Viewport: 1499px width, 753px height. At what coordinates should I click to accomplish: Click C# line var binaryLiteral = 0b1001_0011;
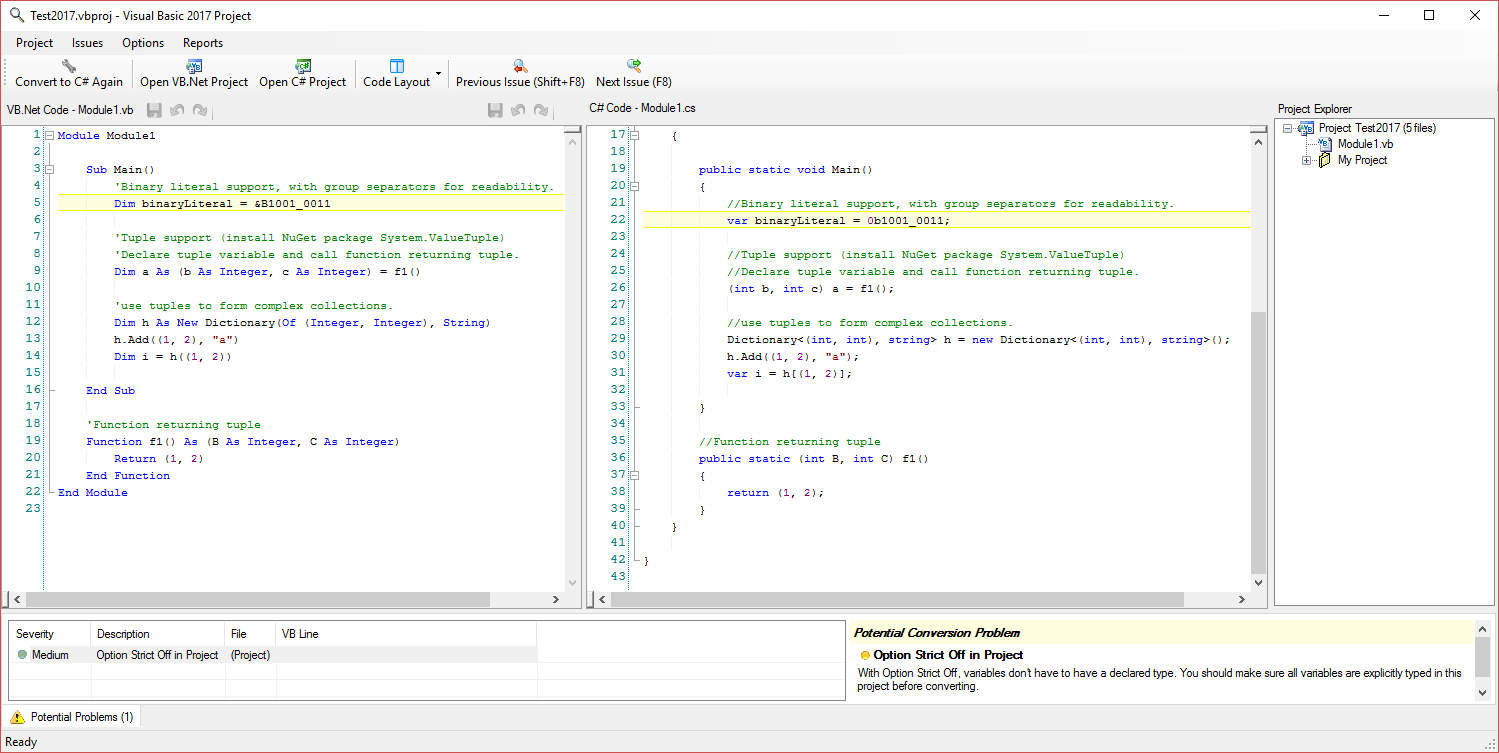838,220
